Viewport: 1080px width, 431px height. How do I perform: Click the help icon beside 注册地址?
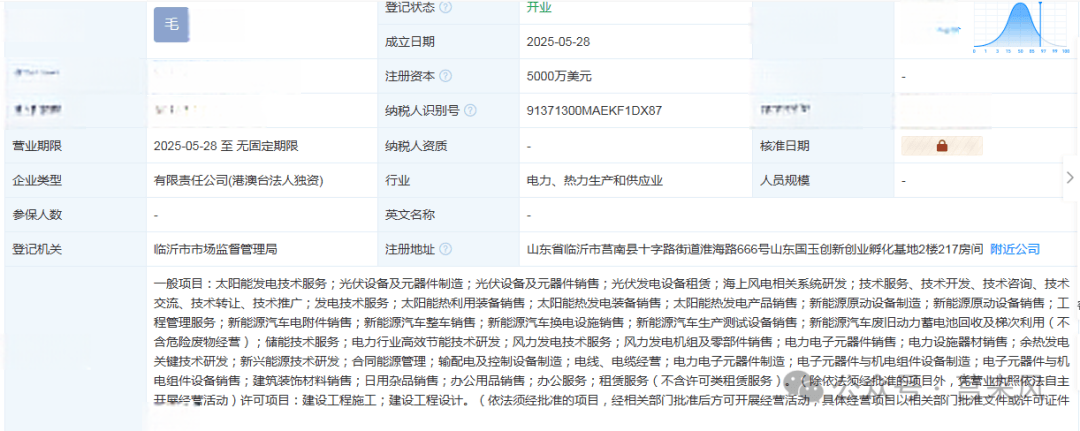(446, 249)
